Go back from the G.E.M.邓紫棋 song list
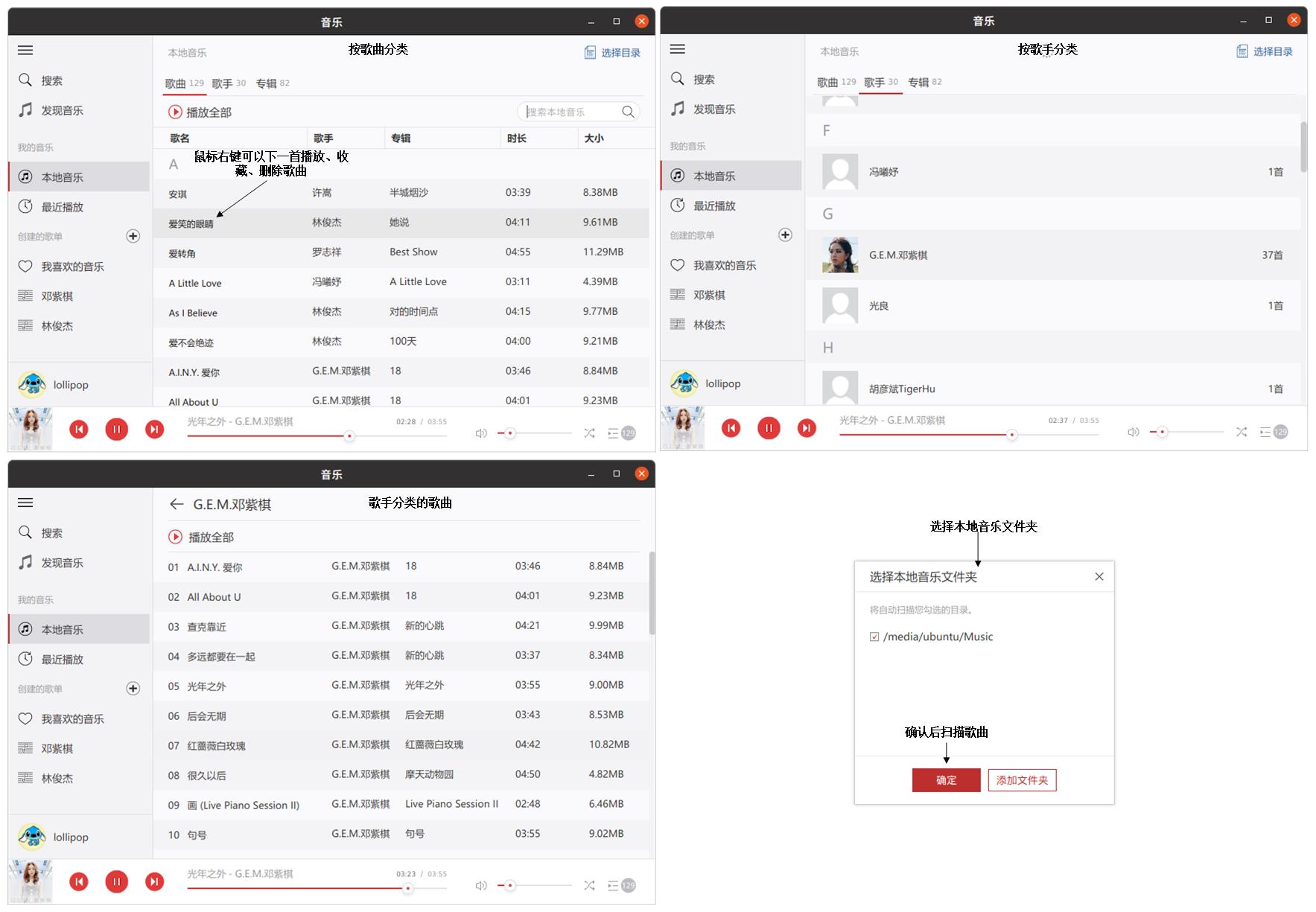1316x912 pixels. pos(177,504)
